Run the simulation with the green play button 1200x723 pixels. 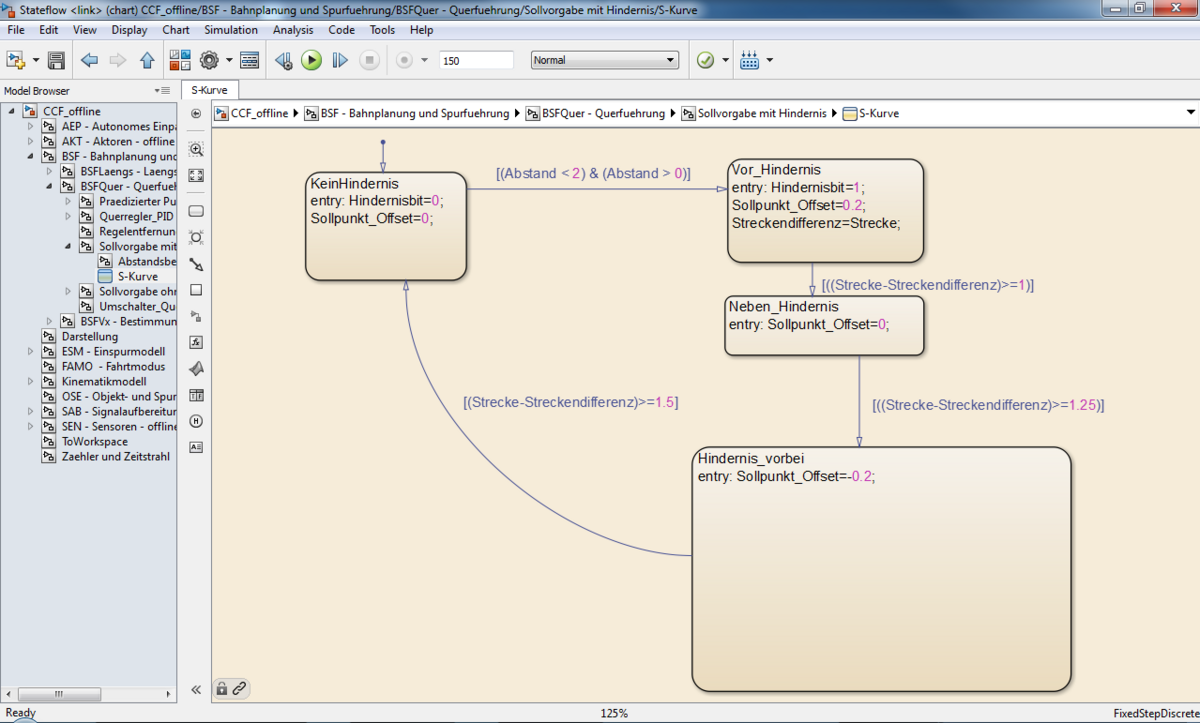311,61
